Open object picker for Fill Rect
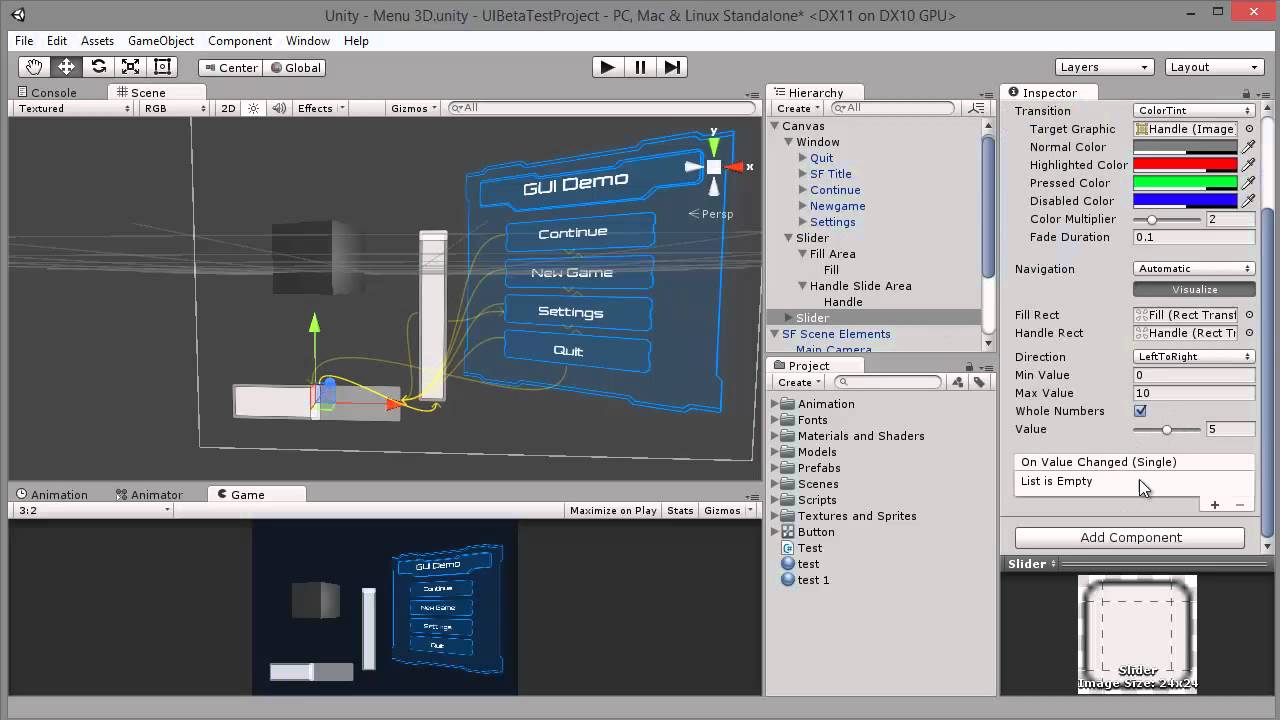 (x=1249, y=315)
